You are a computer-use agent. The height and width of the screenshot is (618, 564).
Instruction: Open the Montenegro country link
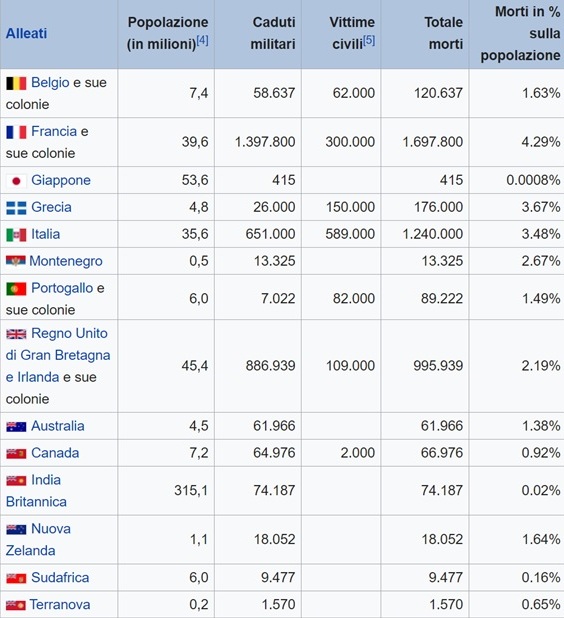(66, 261)
